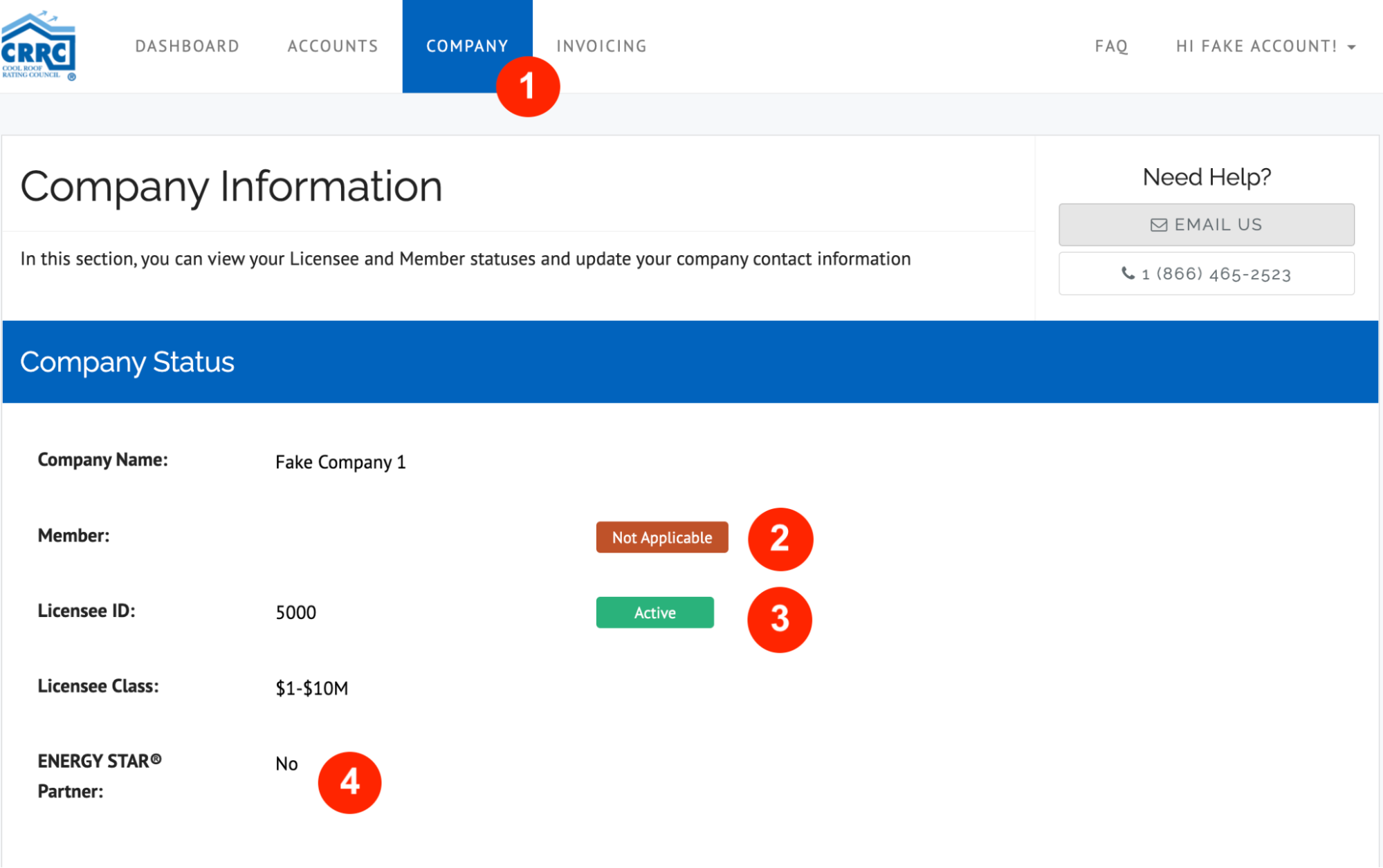The height and width of the screenshot is (868, 1383).
Task: Toggle the Company Status section header
Action: 127,361
